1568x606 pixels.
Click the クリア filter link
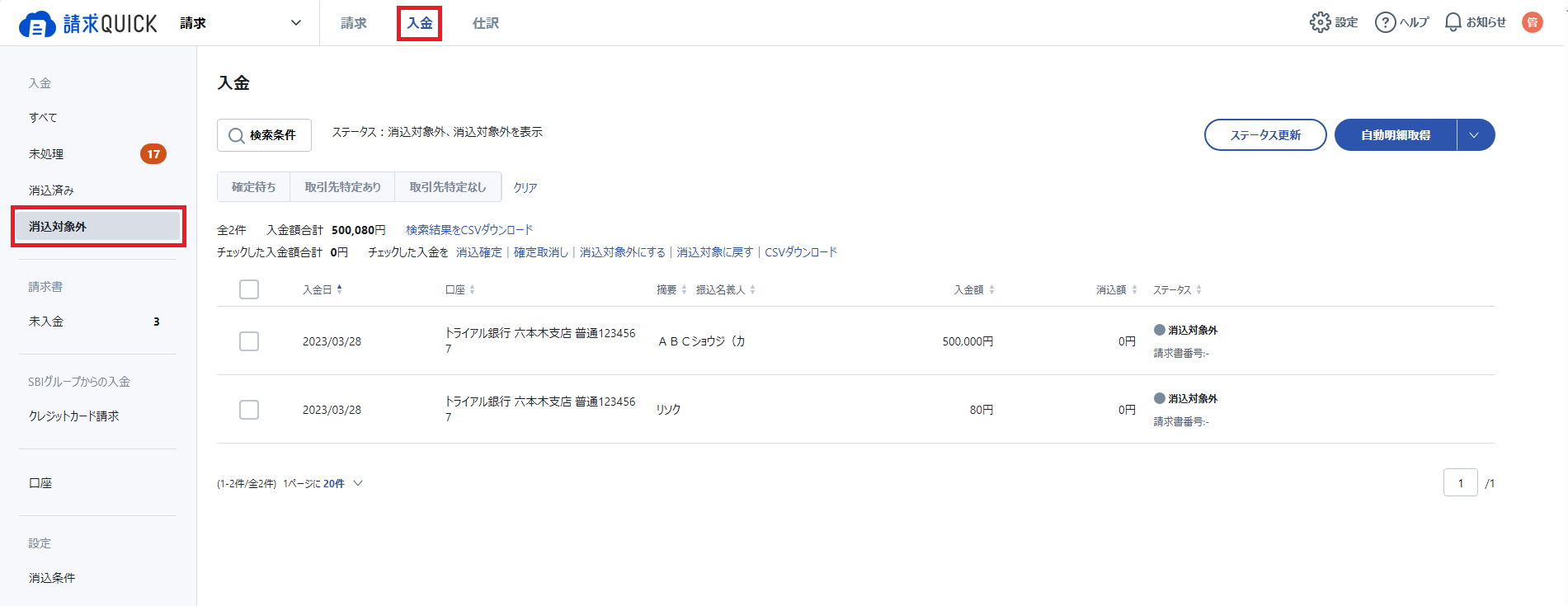pyautogui.click(x=525, y=188)
